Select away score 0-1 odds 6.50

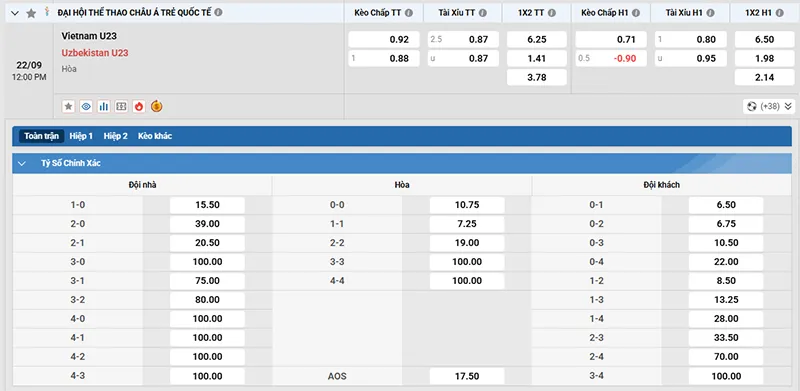[x=726, y=205]
